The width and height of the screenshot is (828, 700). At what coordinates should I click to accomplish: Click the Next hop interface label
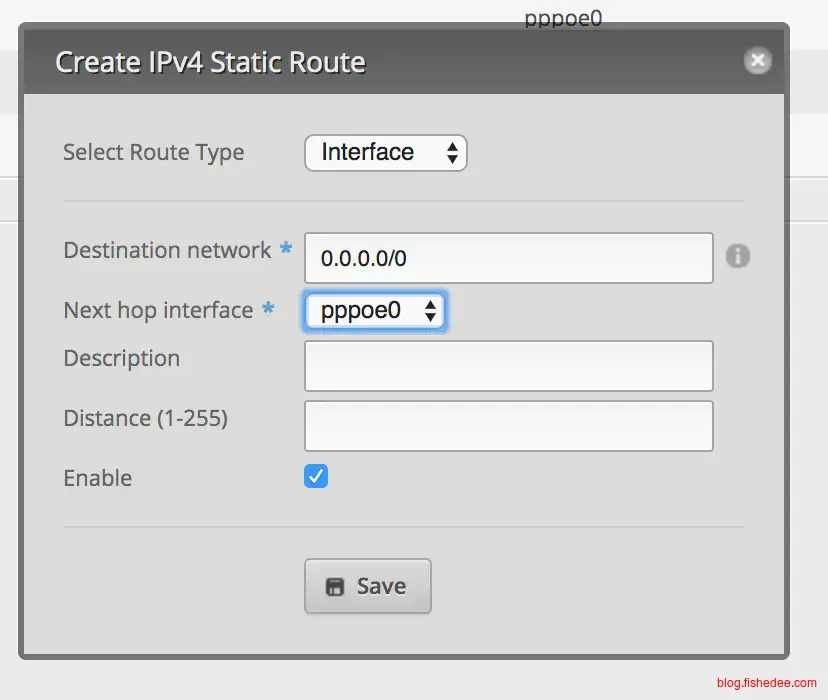[x=158, y=310]
